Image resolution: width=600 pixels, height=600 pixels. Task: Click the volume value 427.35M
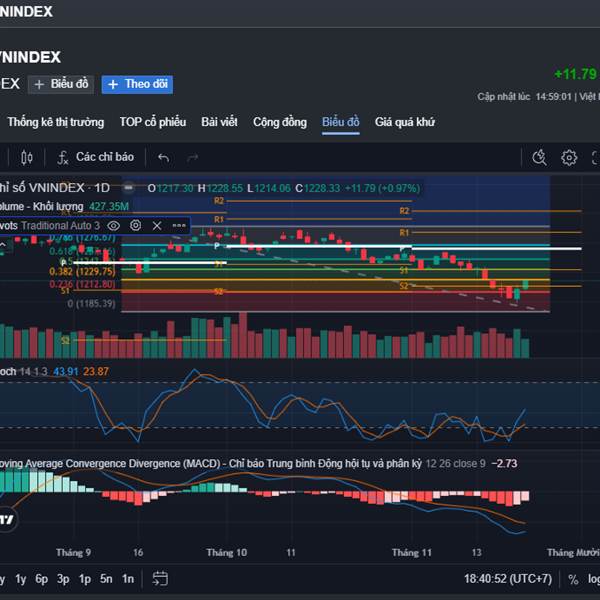[x=109, y=207]
